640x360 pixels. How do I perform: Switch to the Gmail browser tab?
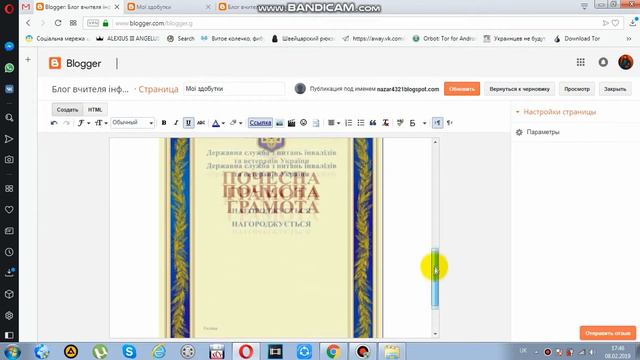(26, 7)
